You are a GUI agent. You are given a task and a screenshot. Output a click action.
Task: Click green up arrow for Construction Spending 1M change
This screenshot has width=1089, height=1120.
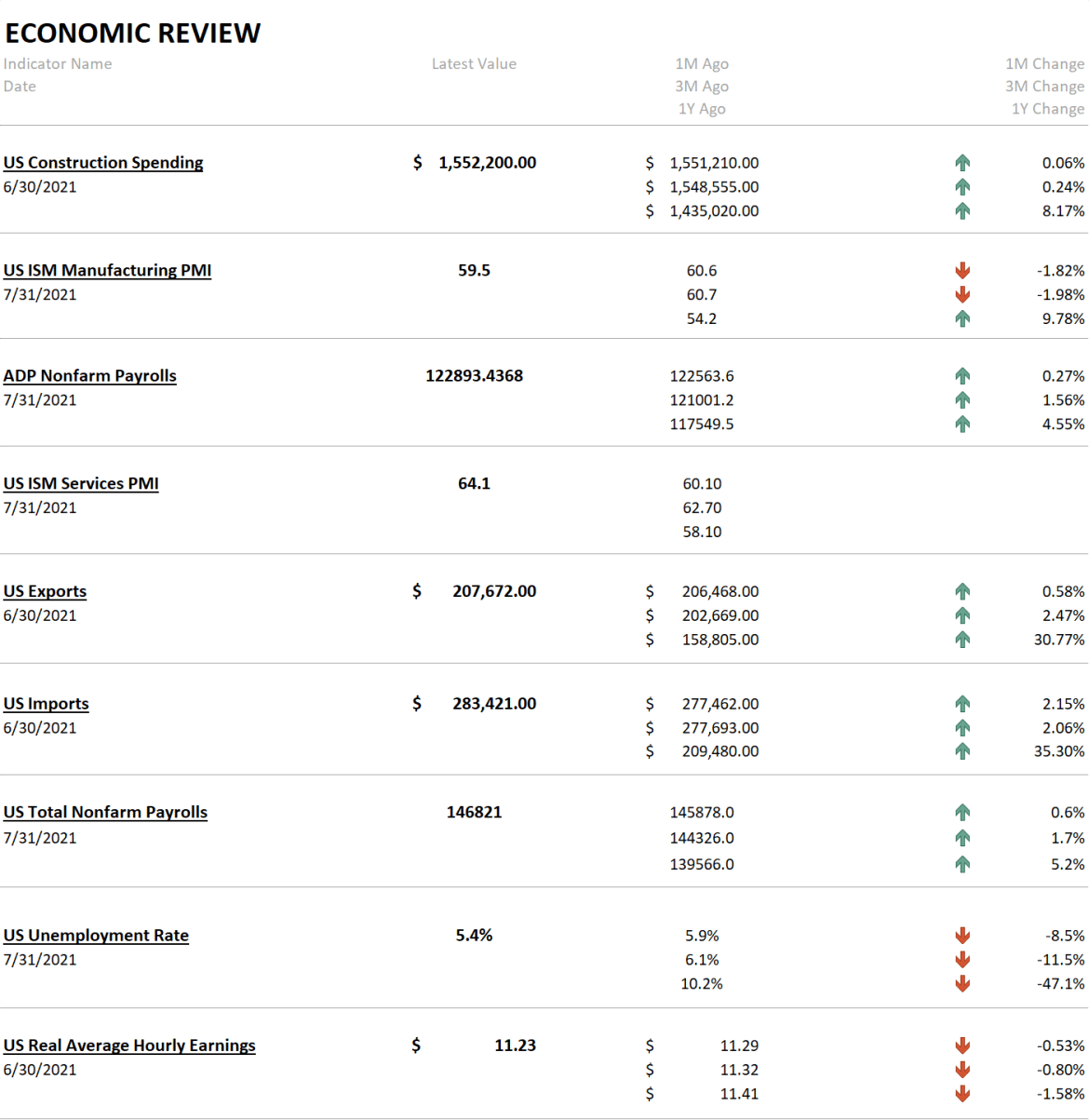(x=962, y=163)
